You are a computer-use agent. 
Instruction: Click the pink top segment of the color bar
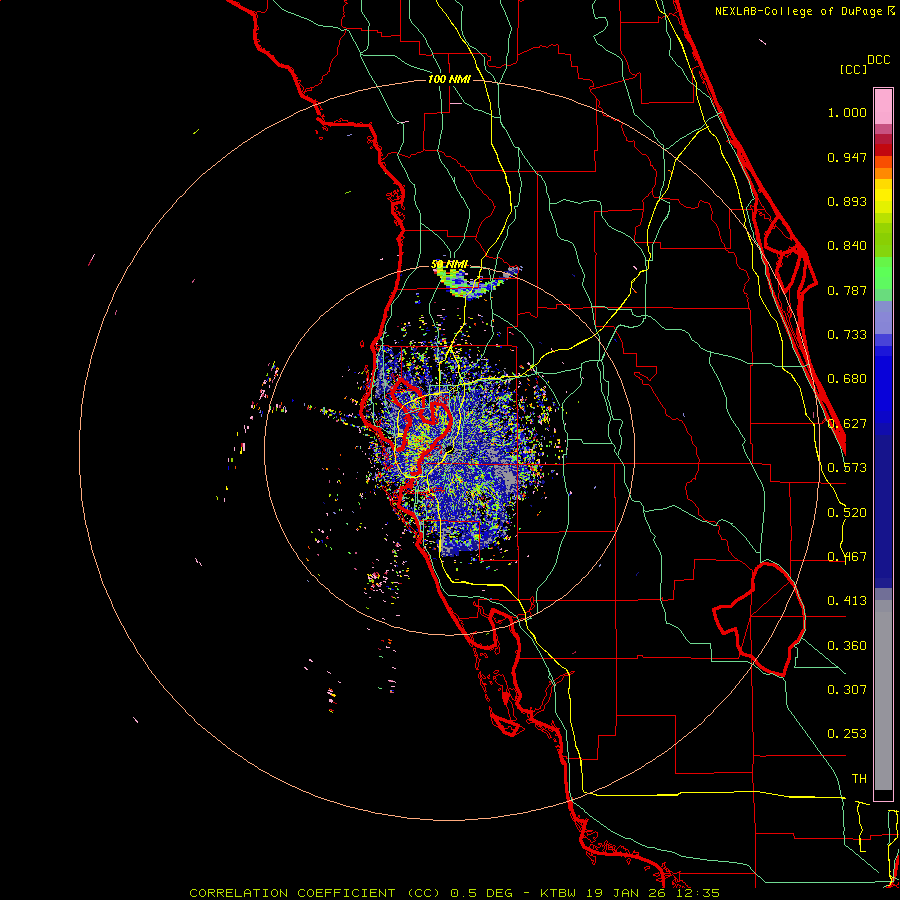click(883, 107)
